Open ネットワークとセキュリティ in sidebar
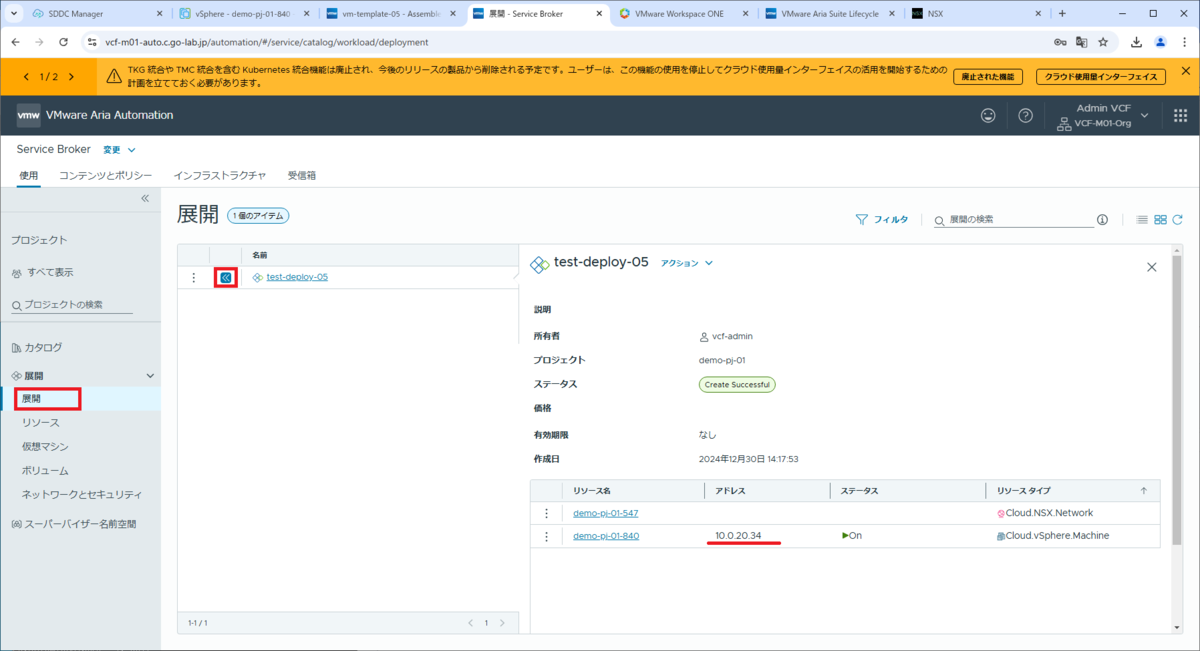 [x=82, y=494]
